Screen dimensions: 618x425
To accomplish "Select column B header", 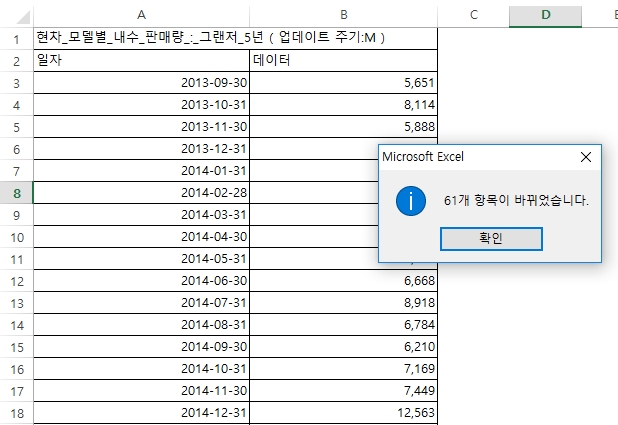I will point(343,15).
